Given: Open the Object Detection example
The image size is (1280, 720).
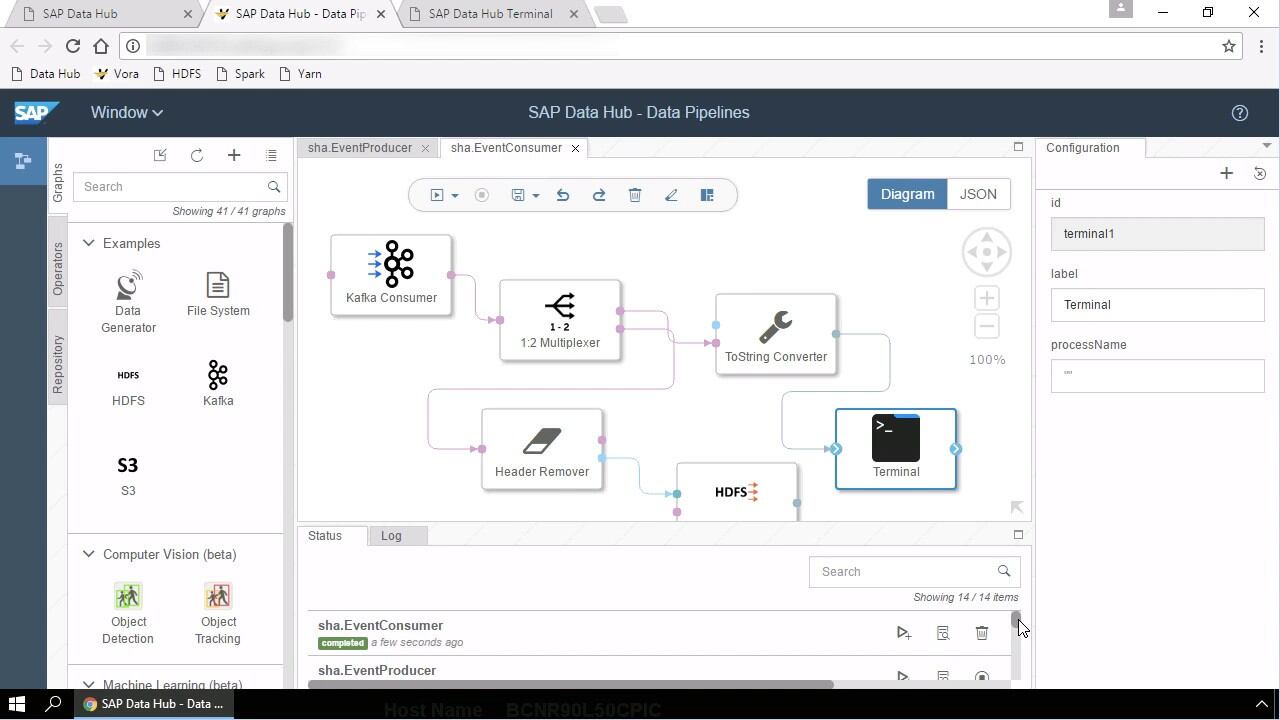Looking at the screenshot, I should [128, 613].
